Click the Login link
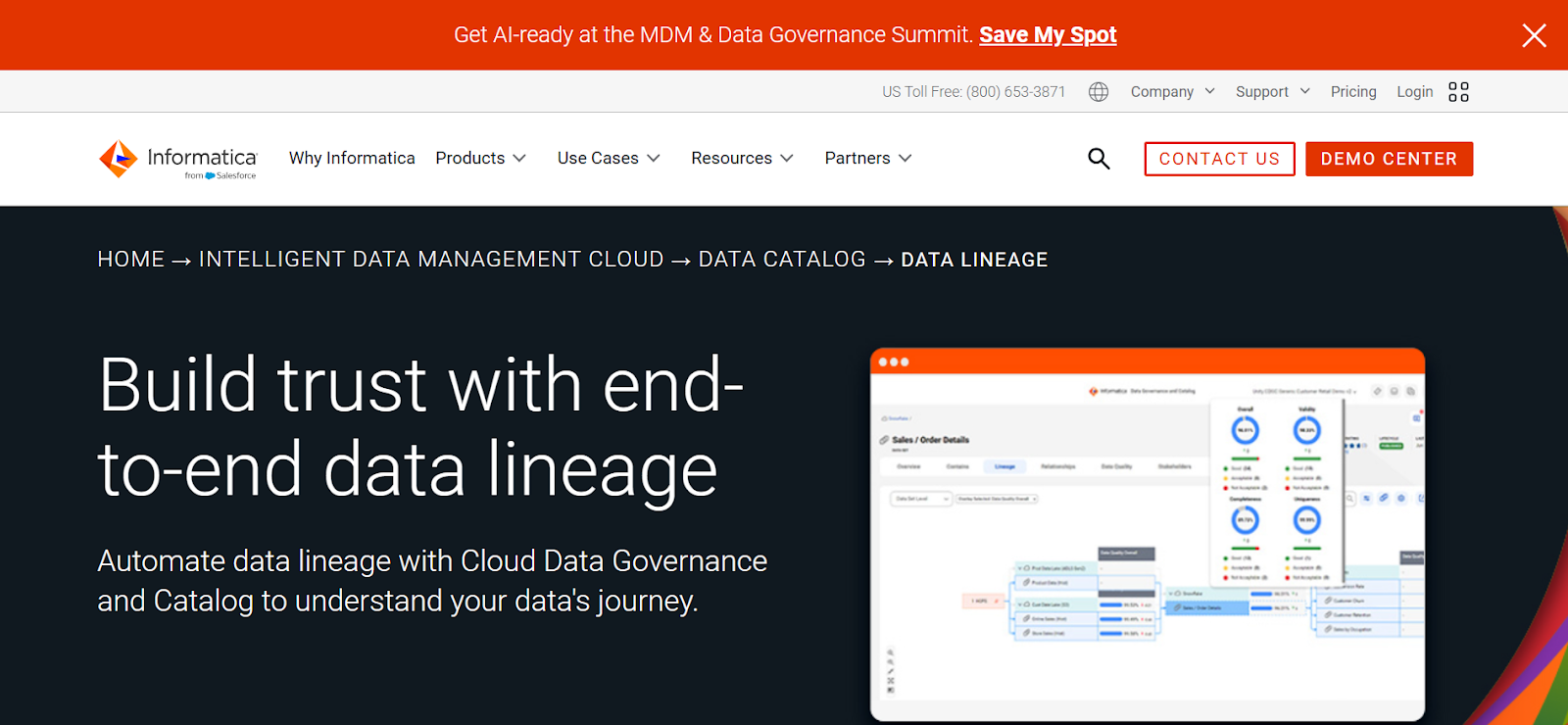Viewport: 1568px width, 725px height. (1414, 91)
